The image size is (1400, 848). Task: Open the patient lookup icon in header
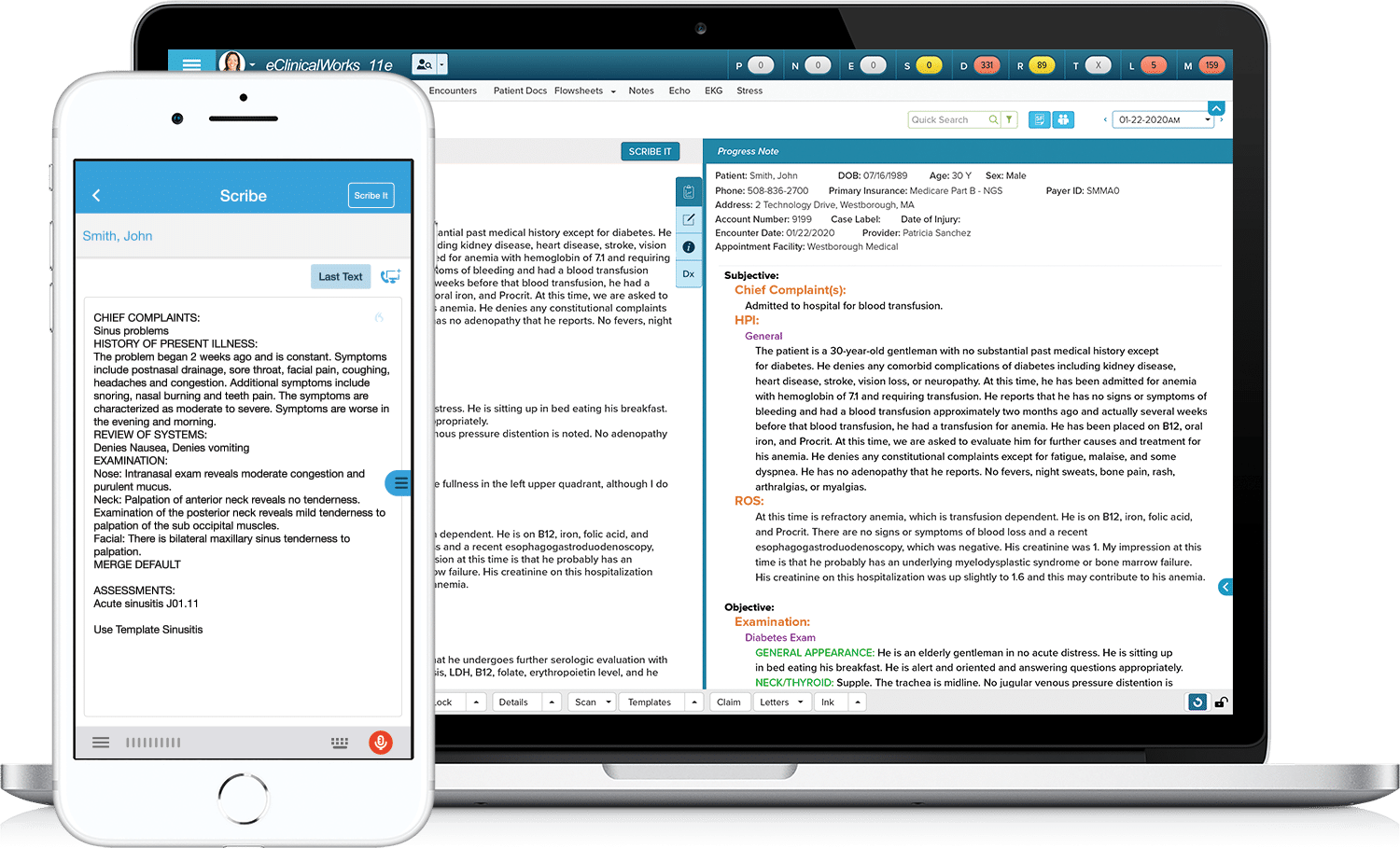424,64
